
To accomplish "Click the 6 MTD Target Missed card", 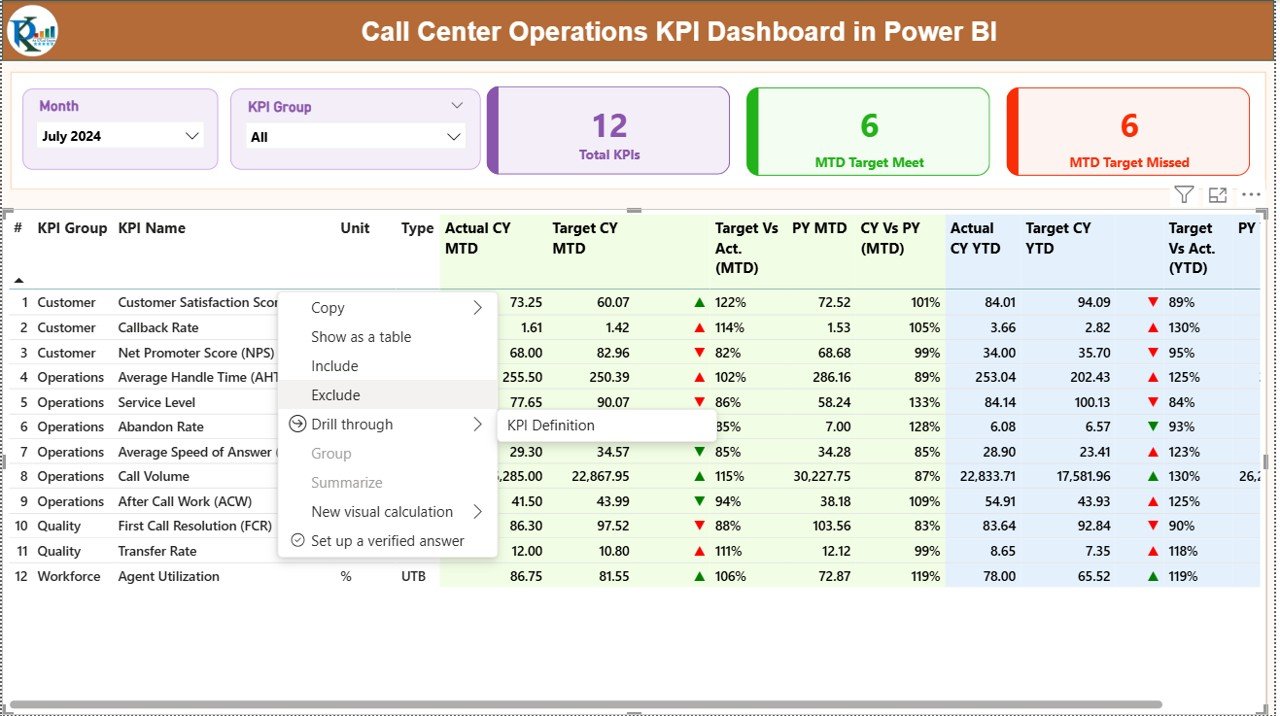I will pos(1128,131).
